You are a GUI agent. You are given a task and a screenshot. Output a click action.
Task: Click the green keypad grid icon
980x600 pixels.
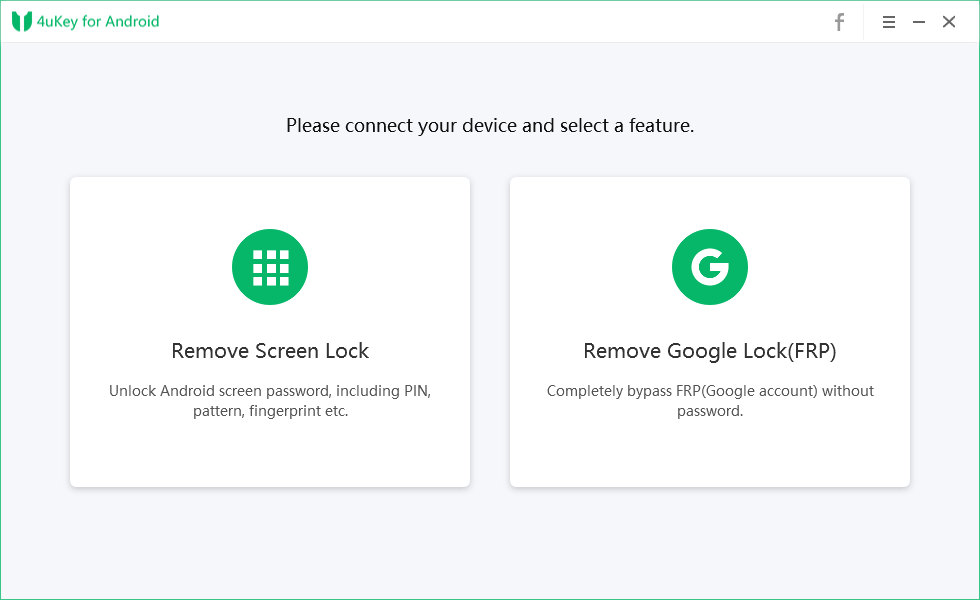tap(270, 267)
